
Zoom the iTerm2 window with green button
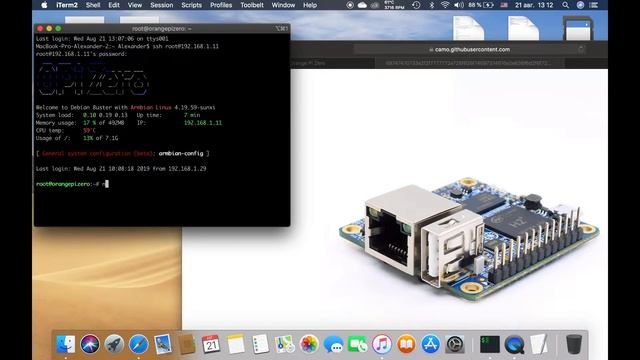pyautogui.click(x=58, y=29)
